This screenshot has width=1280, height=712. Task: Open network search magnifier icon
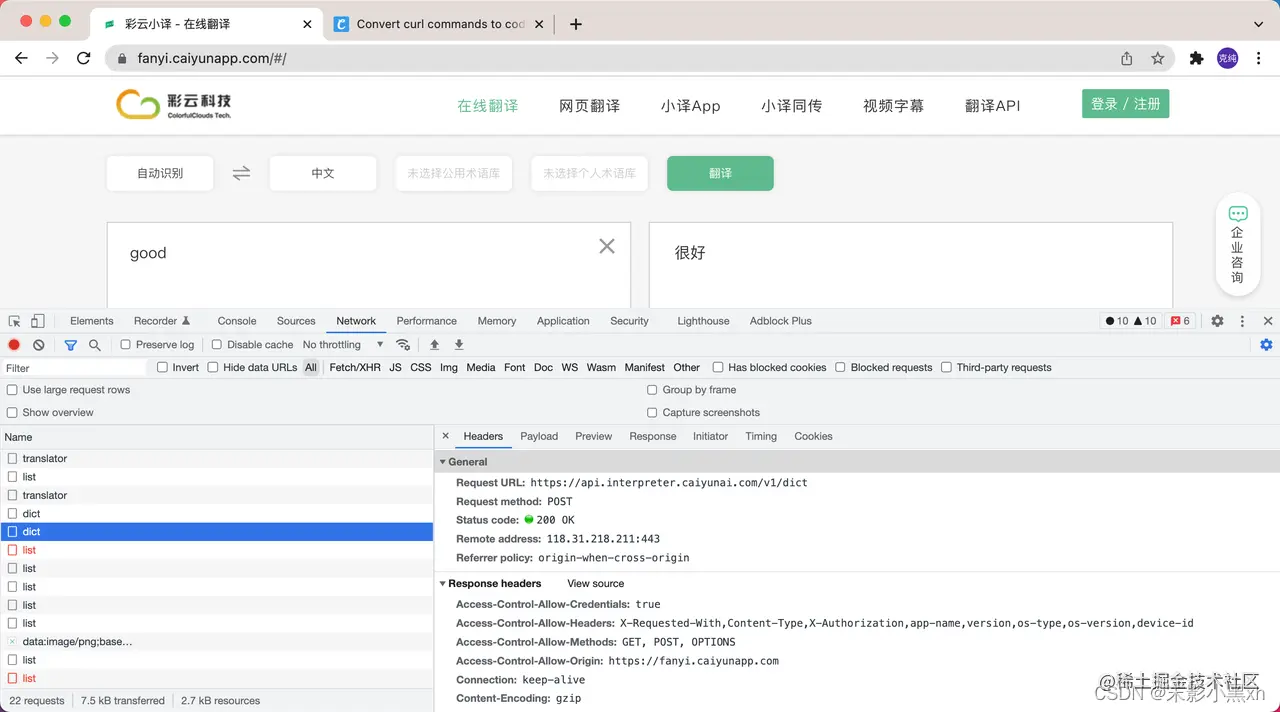coord(95,345)
